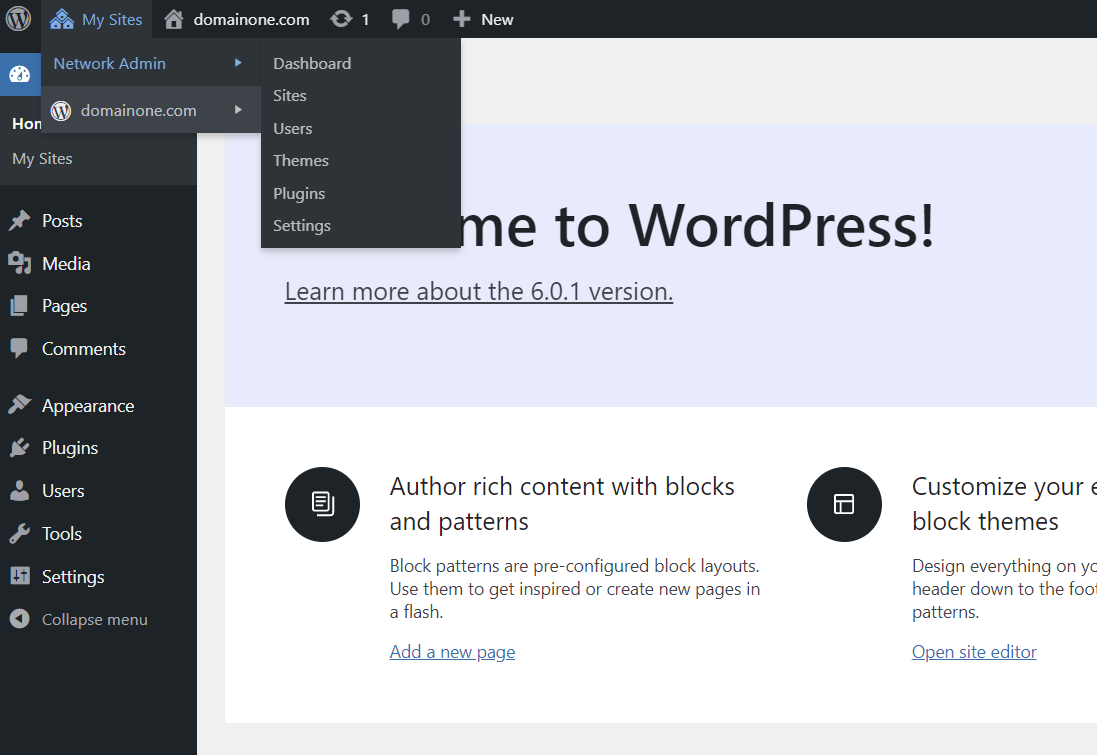The image size is (1097, 755).
Task: Visit domainone.com from the admin bar
Action: (x=251, y=20)
